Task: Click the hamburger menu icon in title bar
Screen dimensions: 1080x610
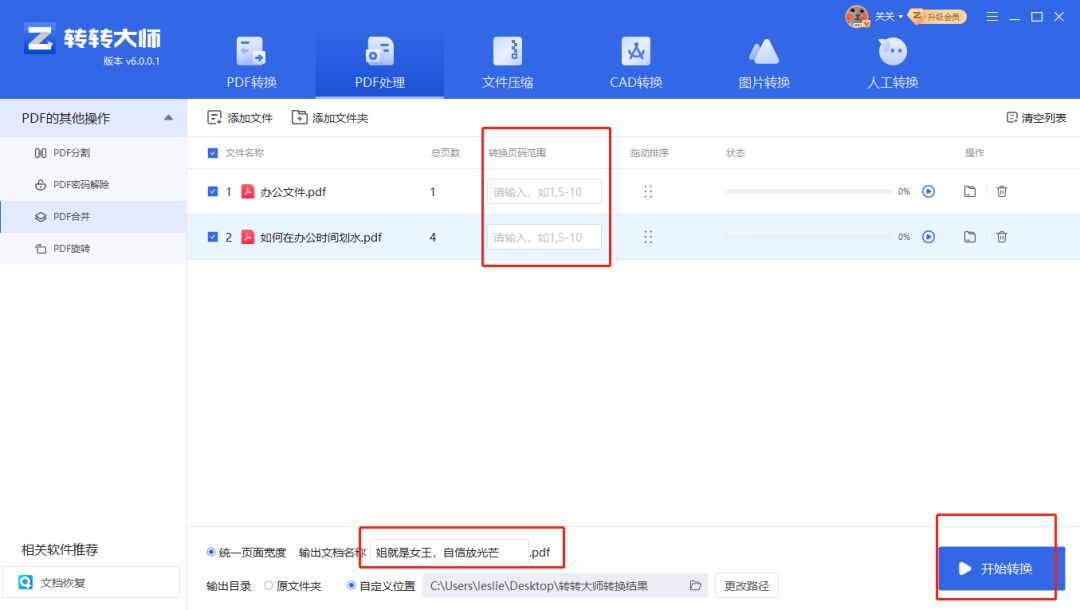Action: point(992,16)
